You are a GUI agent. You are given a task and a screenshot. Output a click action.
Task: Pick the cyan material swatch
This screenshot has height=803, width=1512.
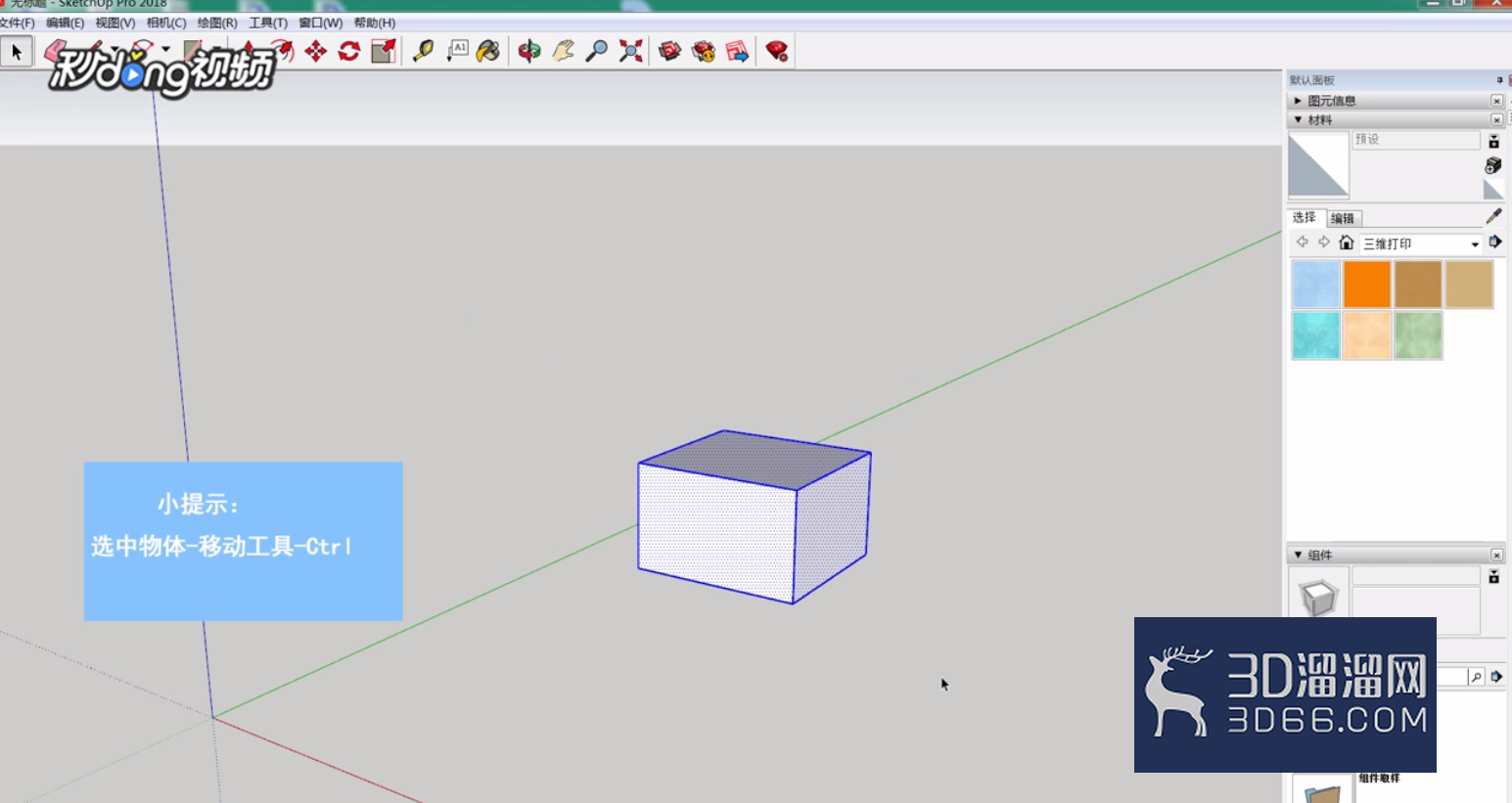(x=1315, y=335)
